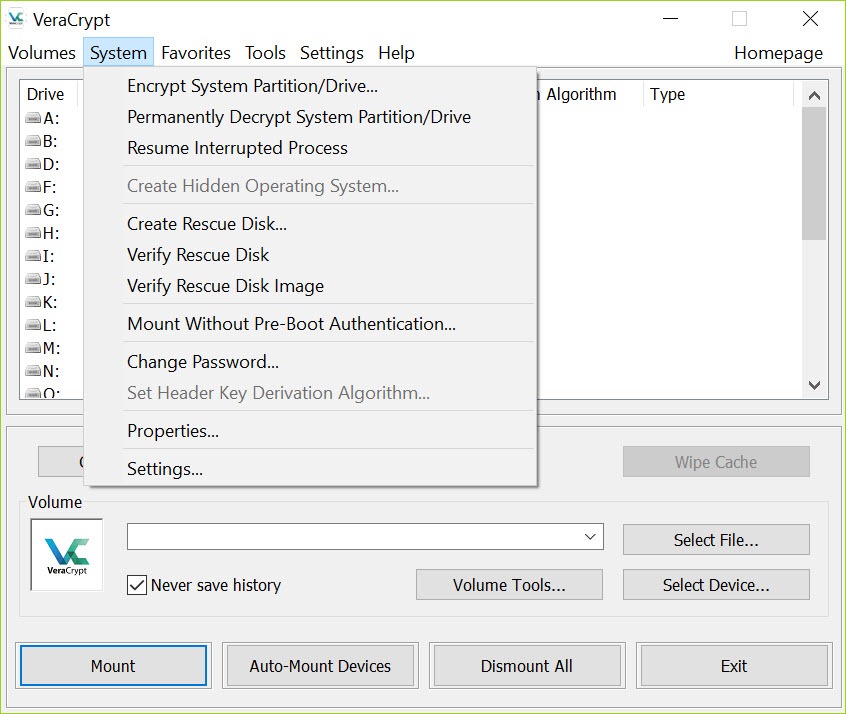Click Select File... button
846x714 pixels.
coord(716,540)
